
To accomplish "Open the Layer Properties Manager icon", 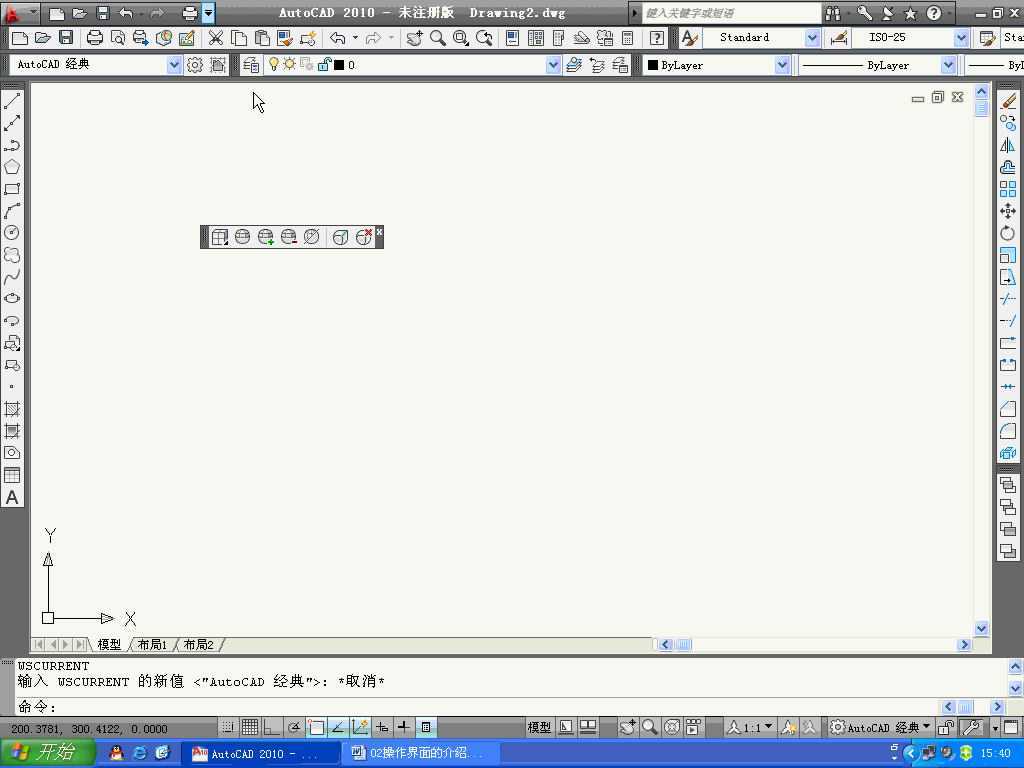I will point(251,65).
